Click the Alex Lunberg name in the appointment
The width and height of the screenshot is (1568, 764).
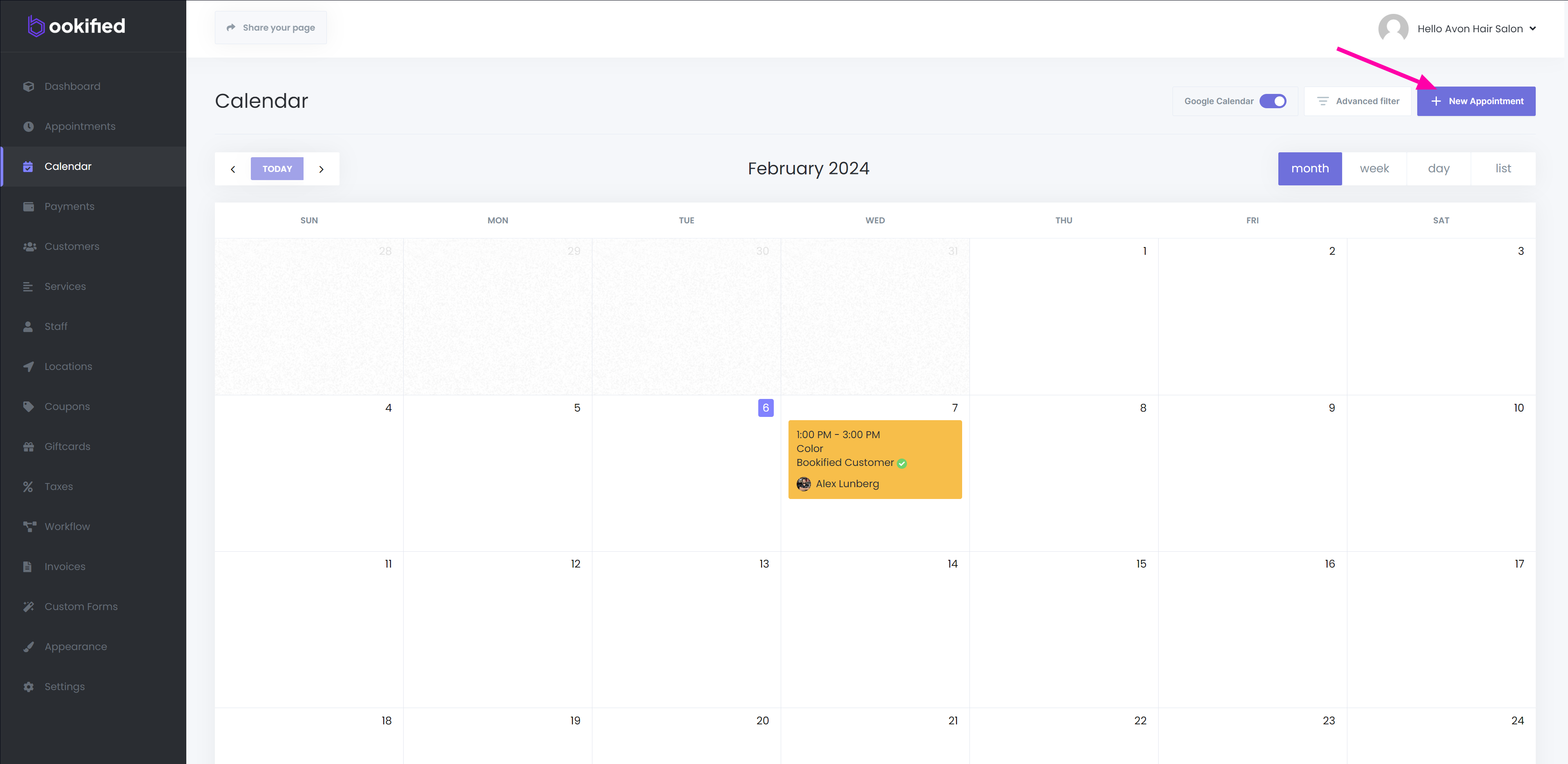click(847, 483)
